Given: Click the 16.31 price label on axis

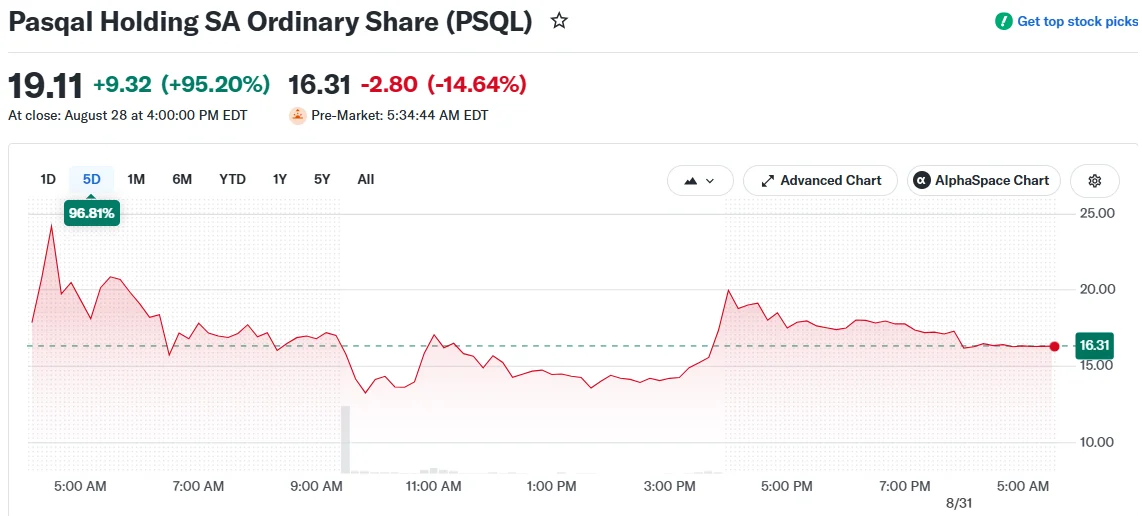Looking at the screenshot, I should pos(1094,346).
